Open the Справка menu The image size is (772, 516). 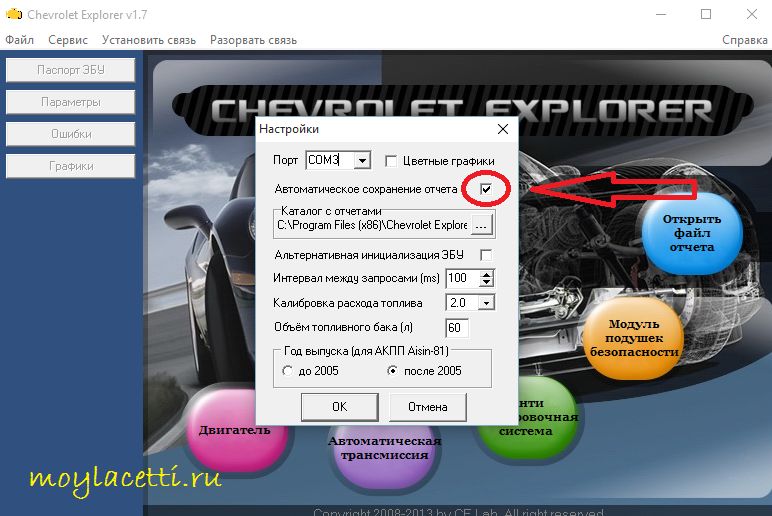pyautogui.click(x=744, y=40)
